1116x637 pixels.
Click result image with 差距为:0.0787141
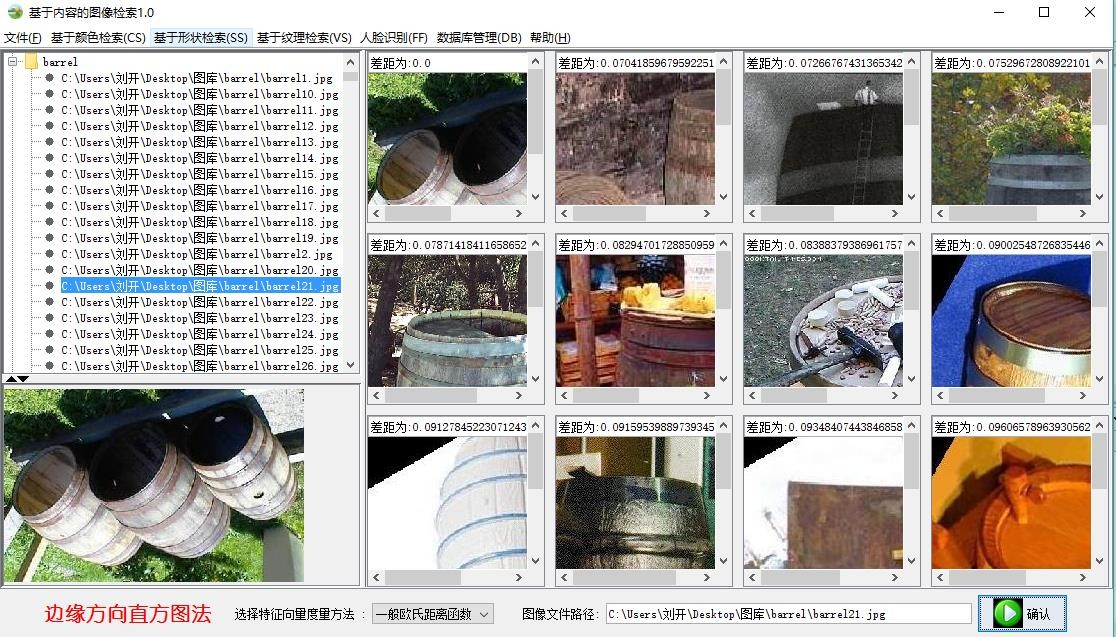click(447, 320)
